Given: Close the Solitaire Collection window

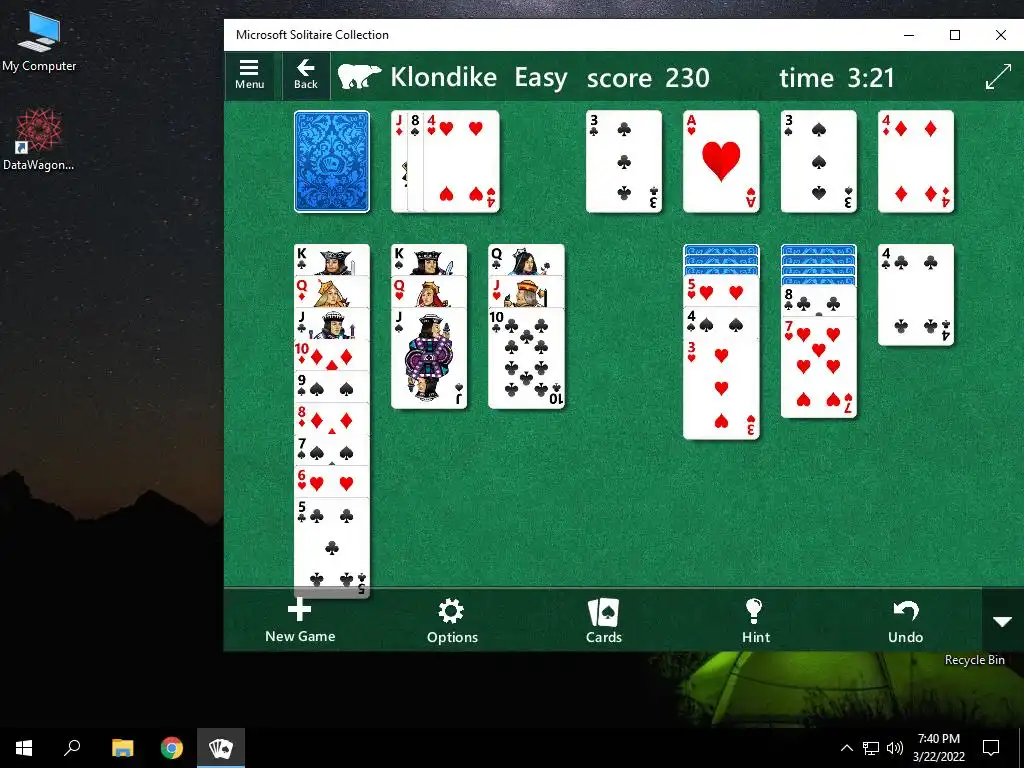Looking at the screenshot, I should [x=1000, y=35].
